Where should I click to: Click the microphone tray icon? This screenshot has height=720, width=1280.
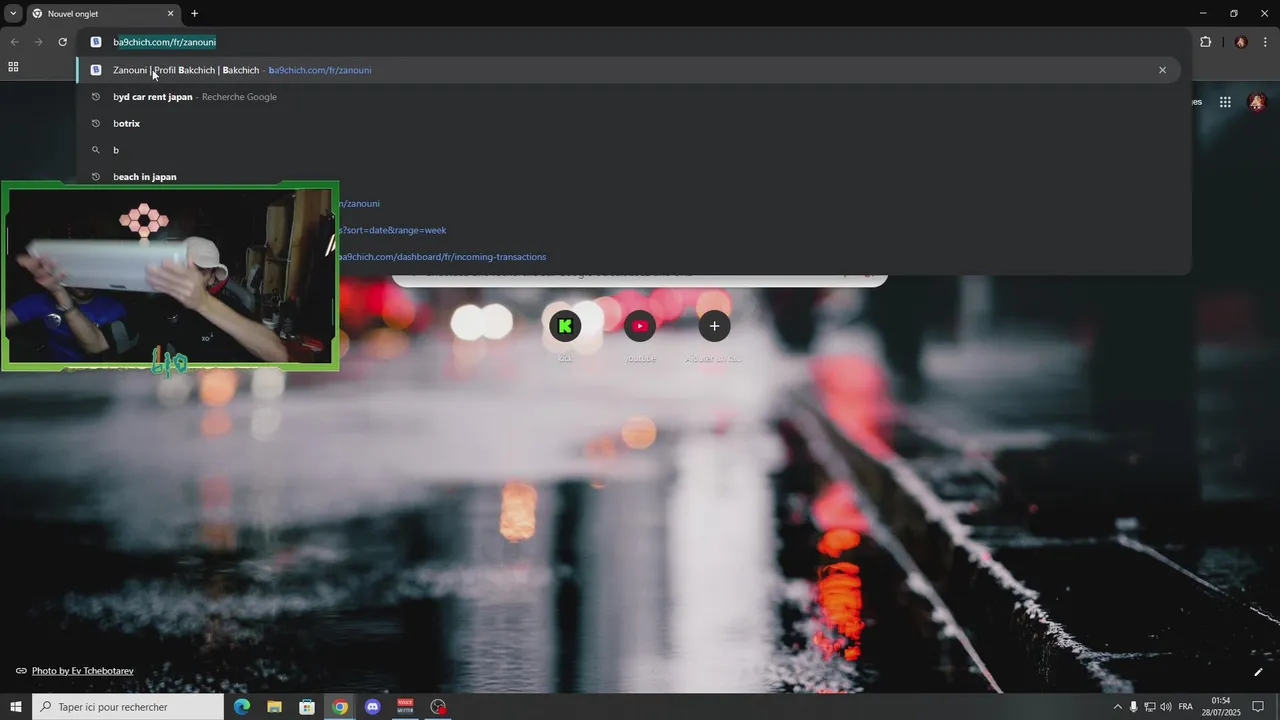point(1133,707)
